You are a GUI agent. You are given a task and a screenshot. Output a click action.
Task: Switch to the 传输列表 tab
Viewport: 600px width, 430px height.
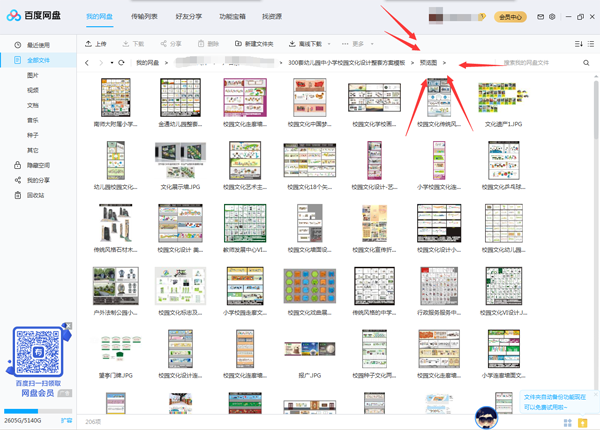[x=144, y=16]
